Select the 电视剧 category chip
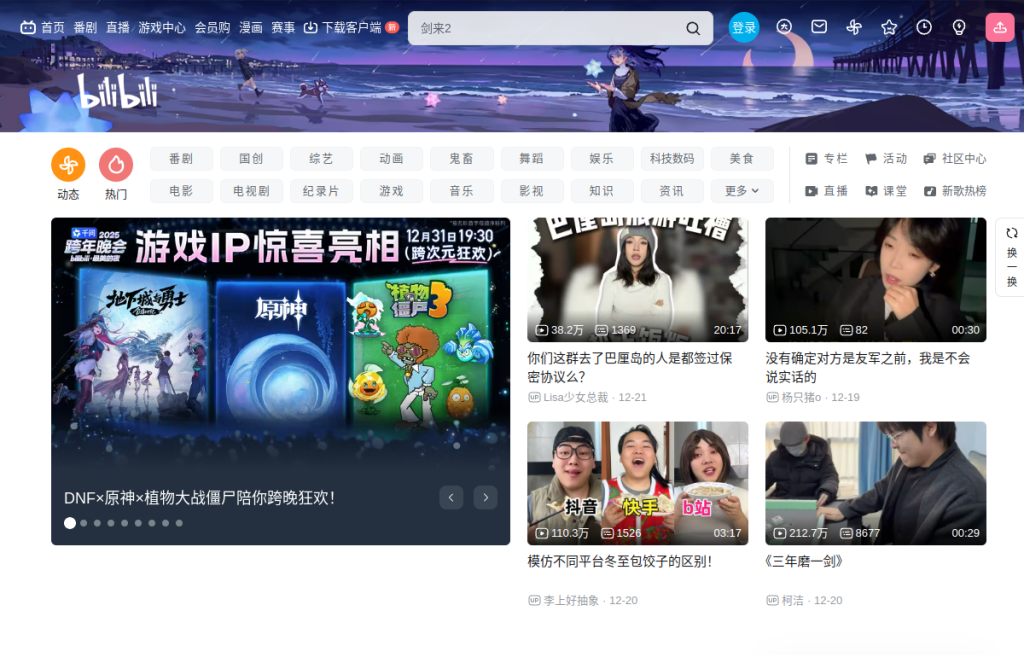1024x655 pixels. (251, 191)
